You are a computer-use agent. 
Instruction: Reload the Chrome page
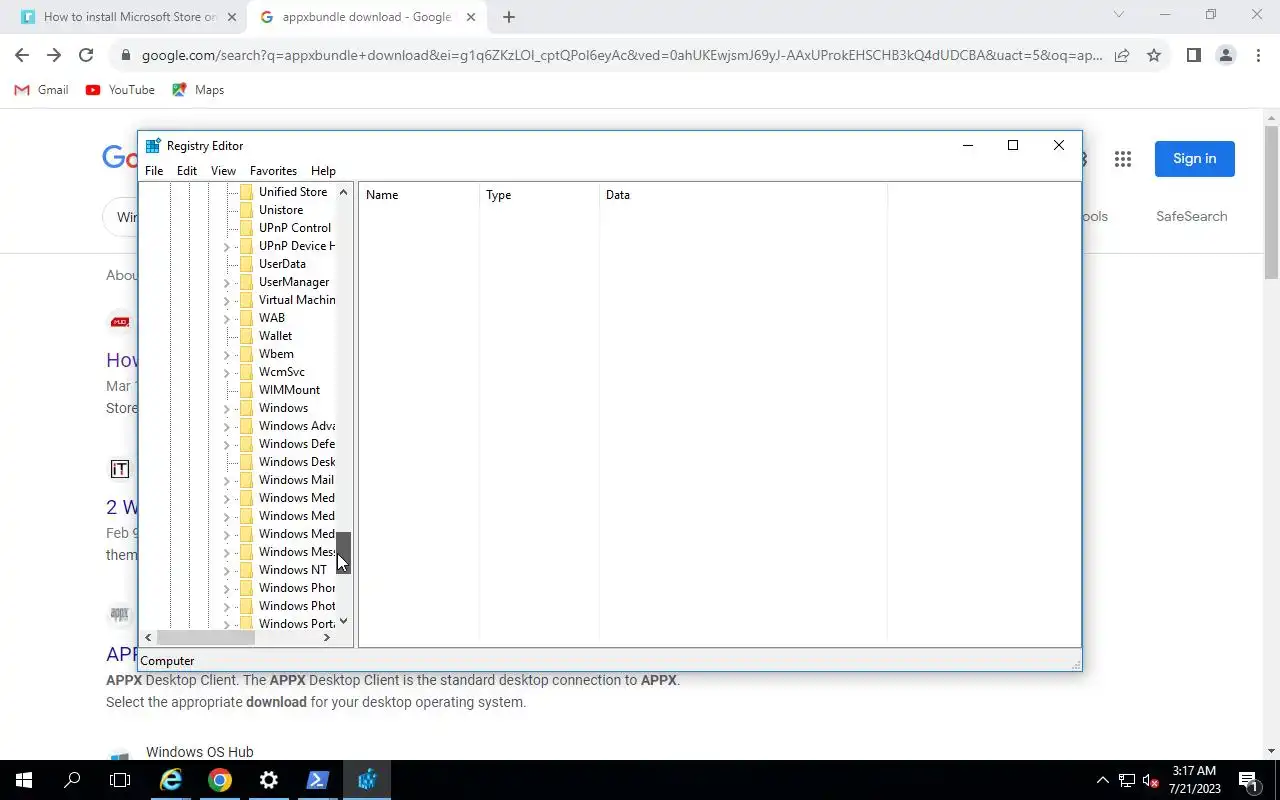(x=86, y=56)
